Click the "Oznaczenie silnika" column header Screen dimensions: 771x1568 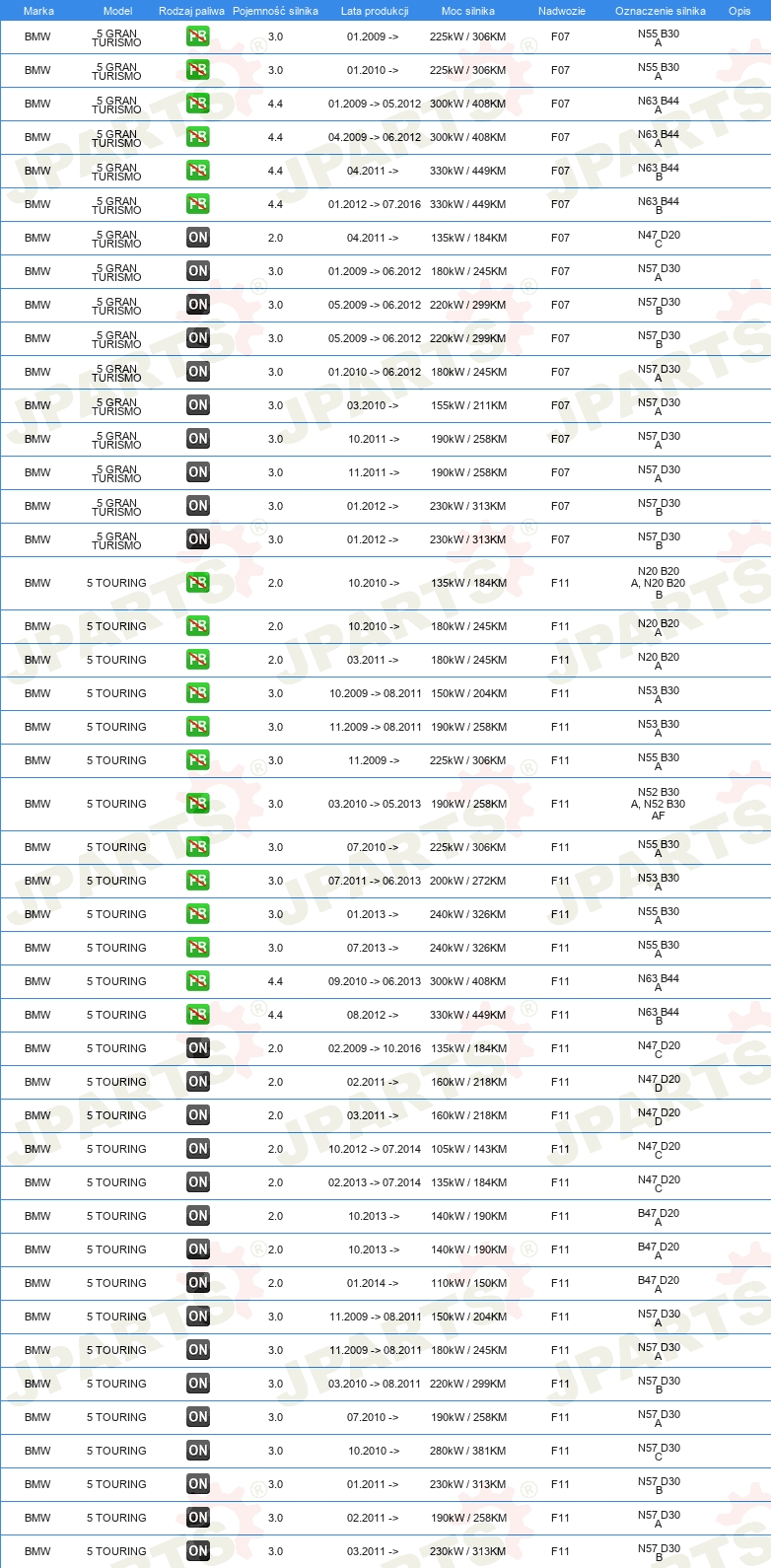[661, 11]
